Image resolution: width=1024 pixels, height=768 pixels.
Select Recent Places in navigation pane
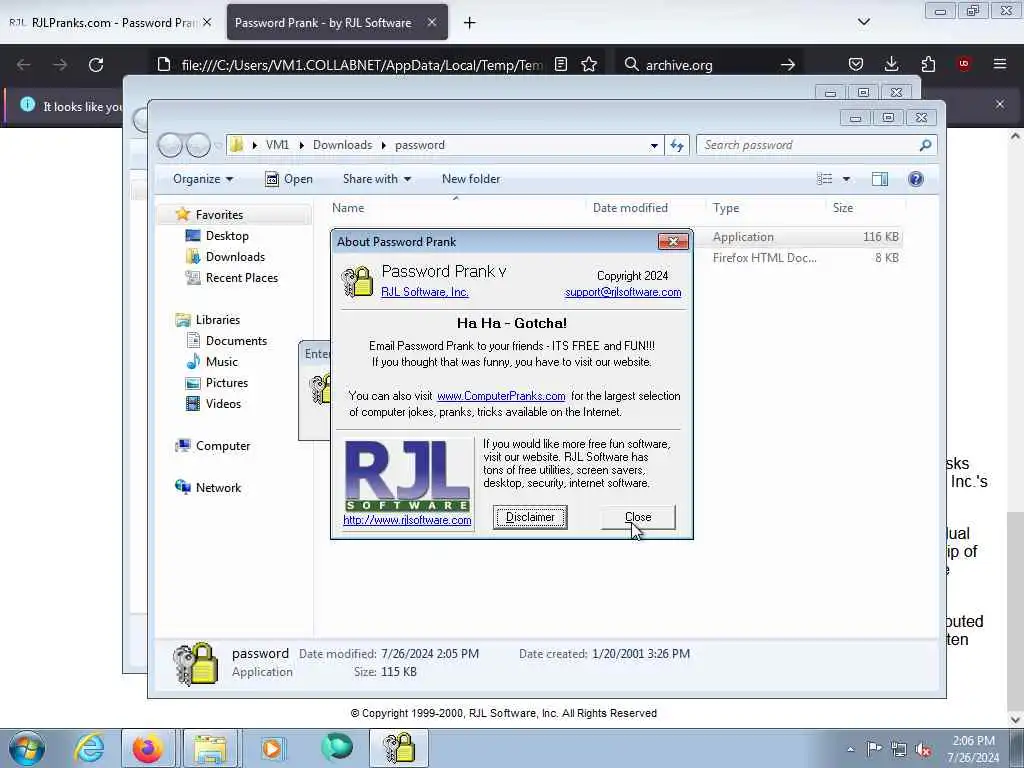[242, 278]
